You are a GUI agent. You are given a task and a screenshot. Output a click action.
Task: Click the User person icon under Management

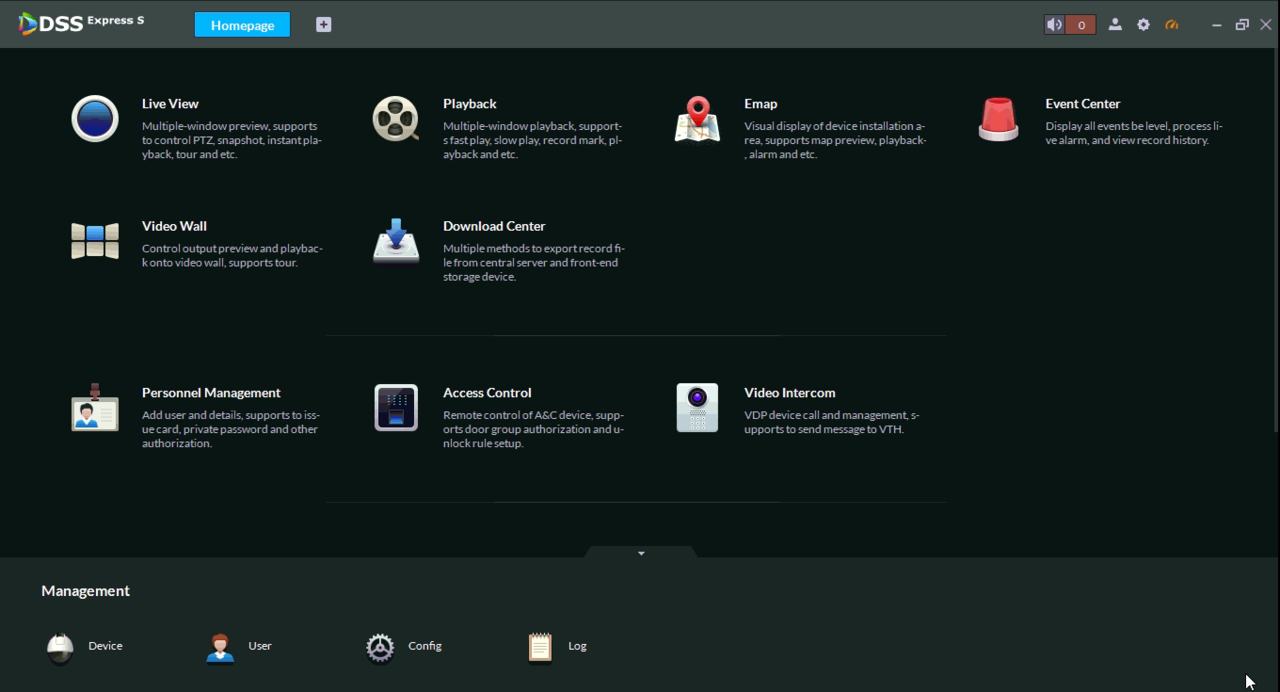(x=220, y=648)
